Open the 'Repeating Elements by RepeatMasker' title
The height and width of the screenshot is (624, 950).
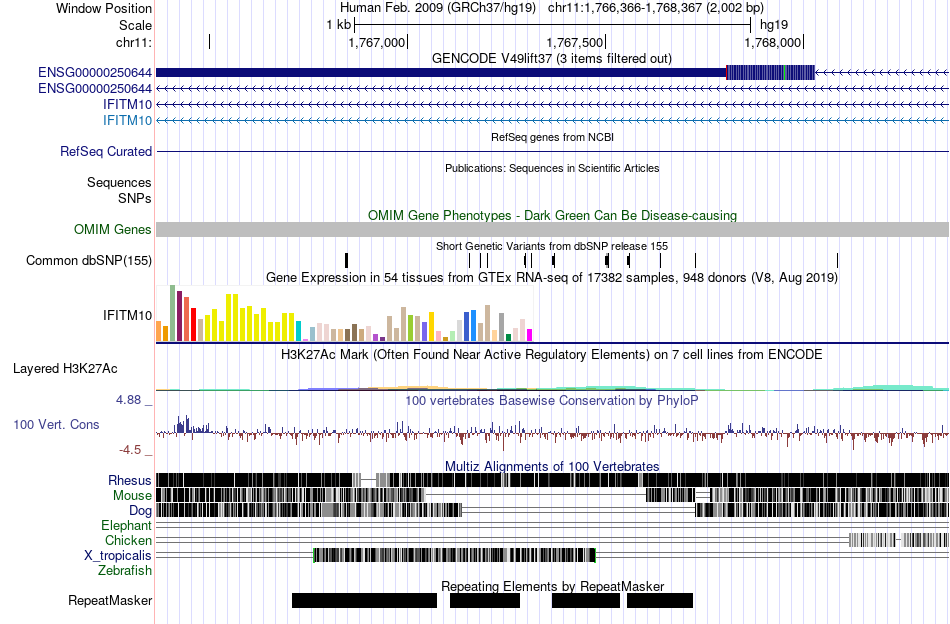tap(553, 587)
